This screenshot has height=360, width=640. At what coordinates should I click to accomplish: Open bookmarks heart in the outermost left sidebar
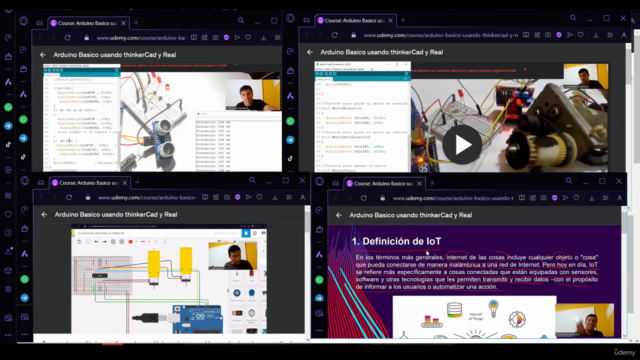8,214
